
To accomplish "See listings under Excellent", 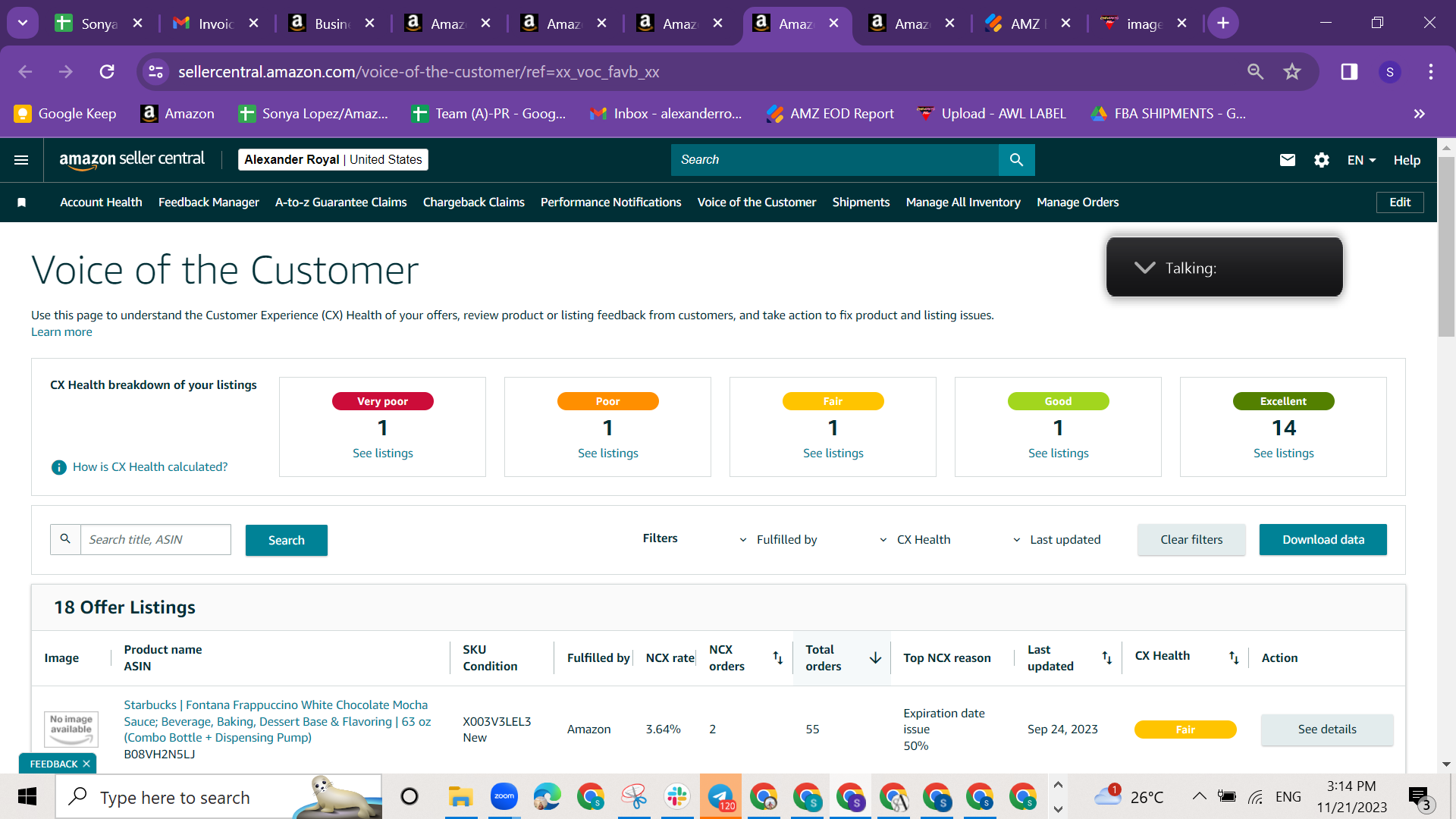I will [1284, 453].
